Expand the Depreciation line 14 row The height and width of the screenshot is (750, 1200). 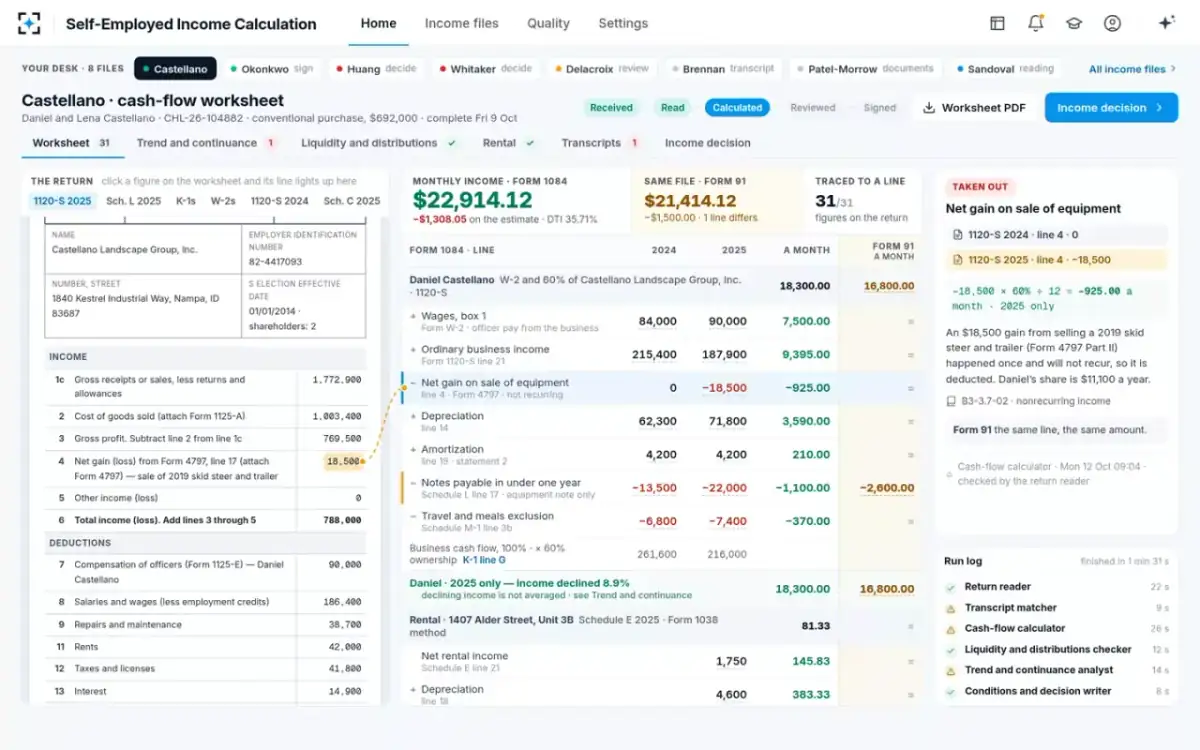click(x=414, y=416)
